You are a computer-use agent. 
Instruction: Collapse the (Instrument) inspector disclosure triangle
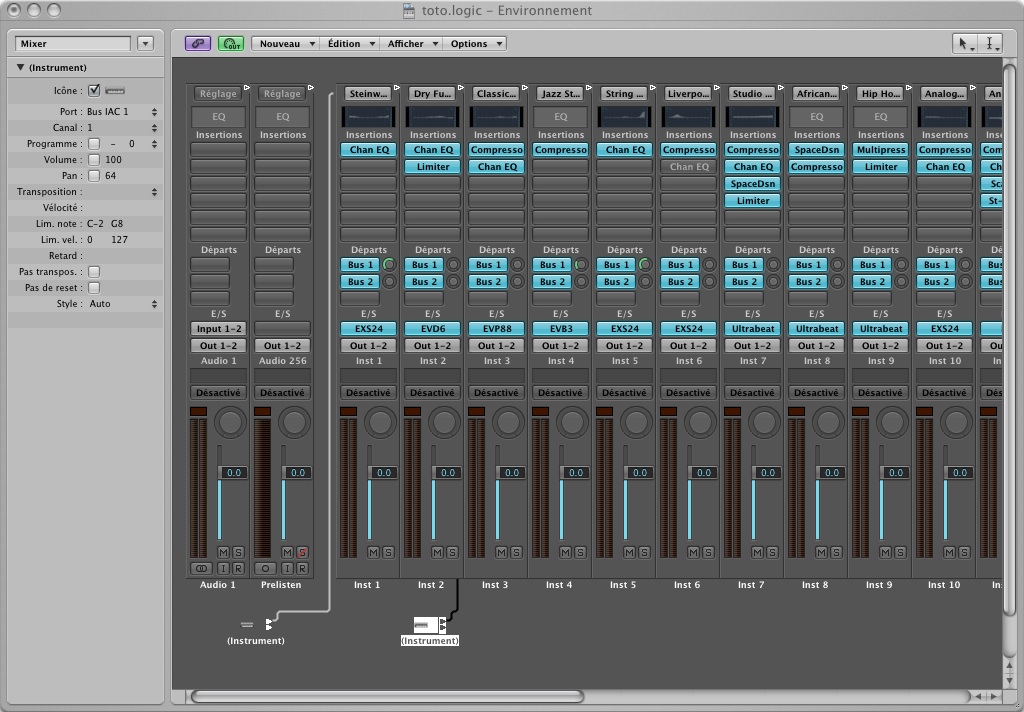pos(20,68)
